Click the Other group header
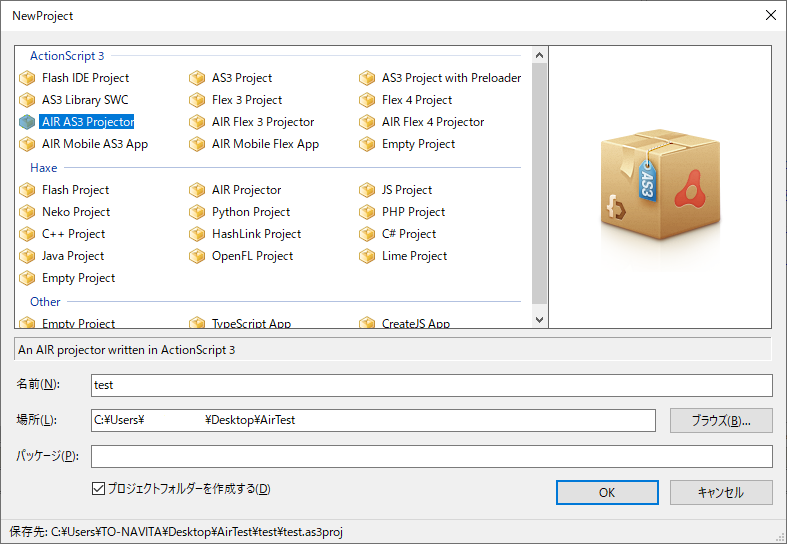Viewport: 787px width, 544px height. pyautogui.click(x=45, y=302)
